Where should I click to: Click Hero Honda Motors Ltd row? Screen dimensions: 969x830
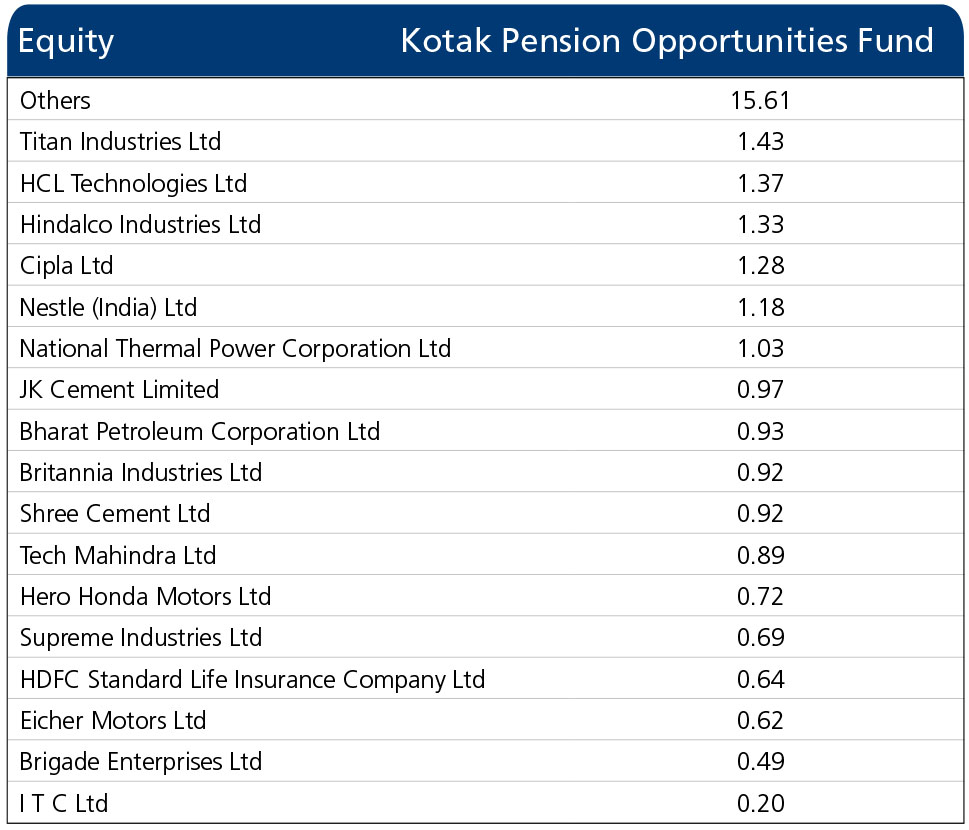click(x=485, y=596)
